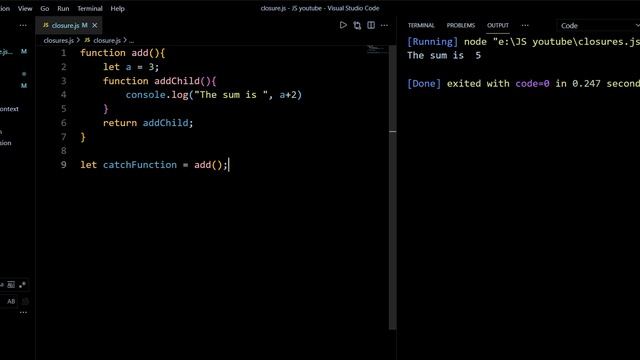Image resolution: width=640 pixels, height=360 pixels.
Task: Click line number 1 in the gutter
Action: tap(64, 53)
